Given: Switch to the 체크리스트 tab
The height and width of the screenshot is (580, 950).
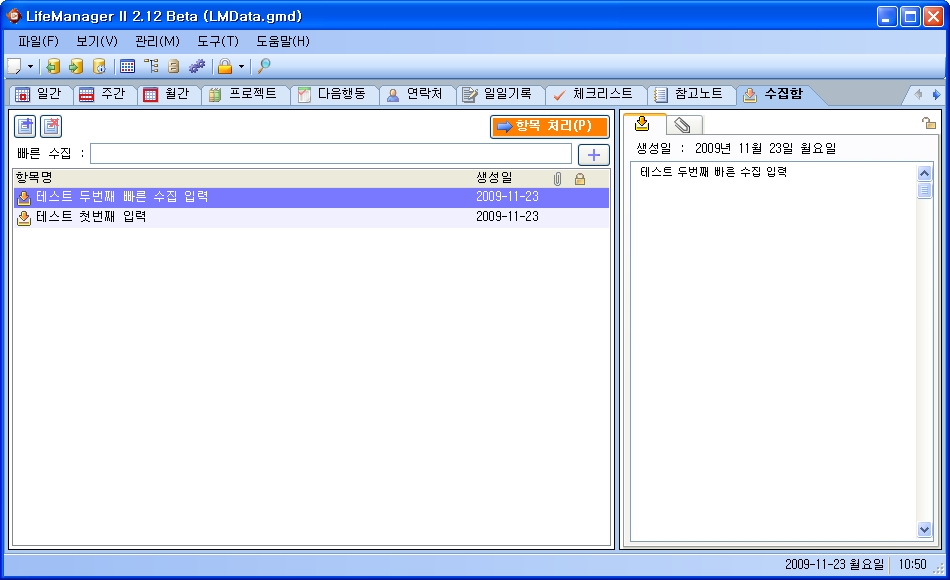Looking at the screenshot, I should pos(595,94).
